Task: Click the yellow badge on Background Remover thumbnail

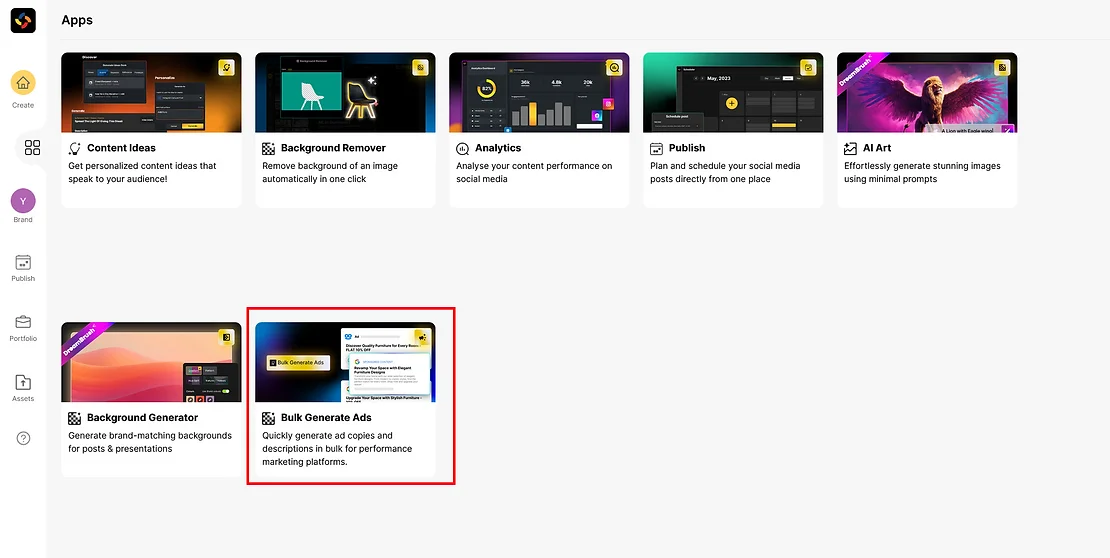Action: [x=420, y=67]
